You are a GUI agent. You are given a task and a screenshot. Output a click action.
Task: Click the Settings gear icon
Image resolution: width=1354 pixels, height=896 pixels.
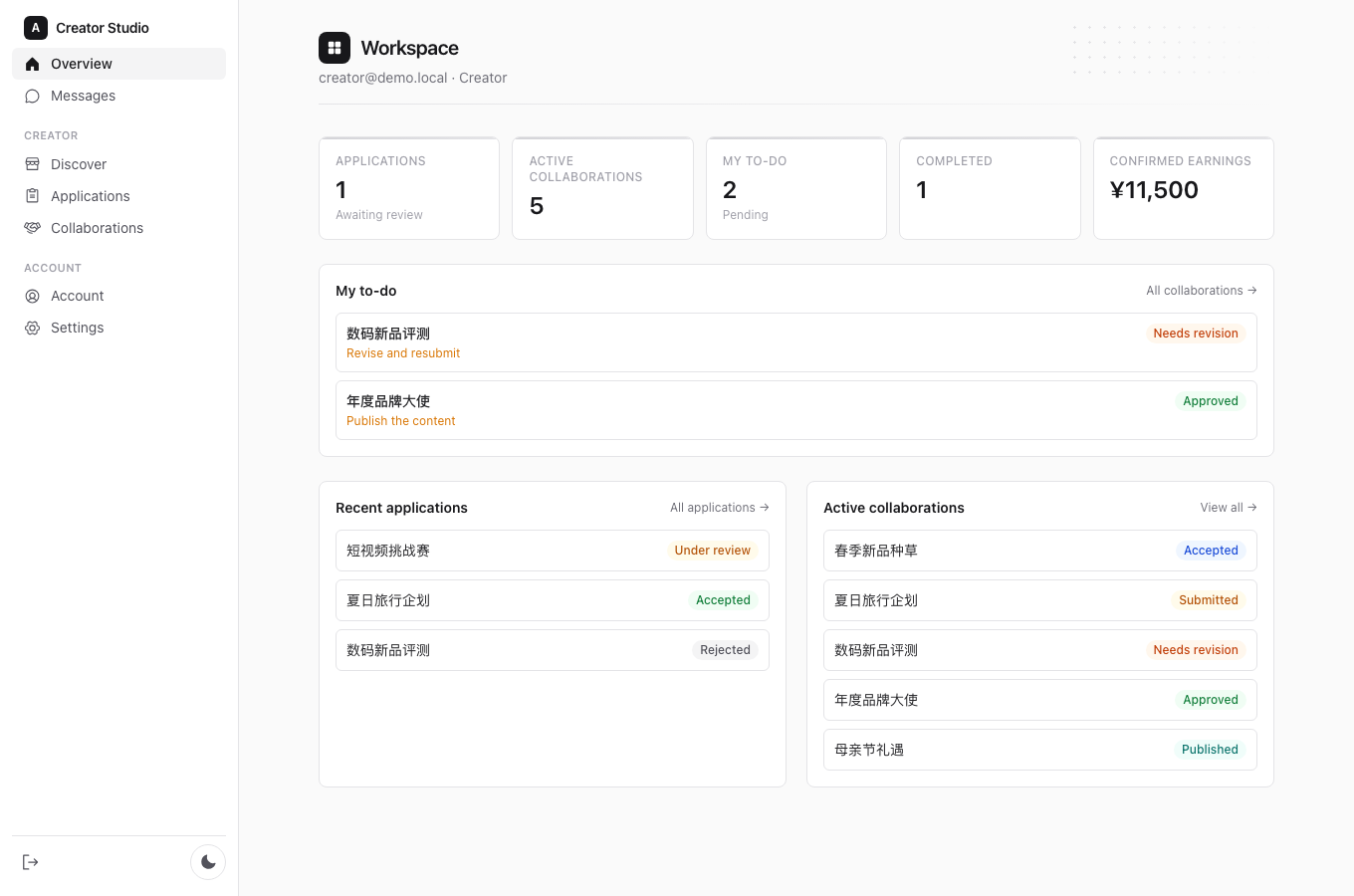point(32,328)
